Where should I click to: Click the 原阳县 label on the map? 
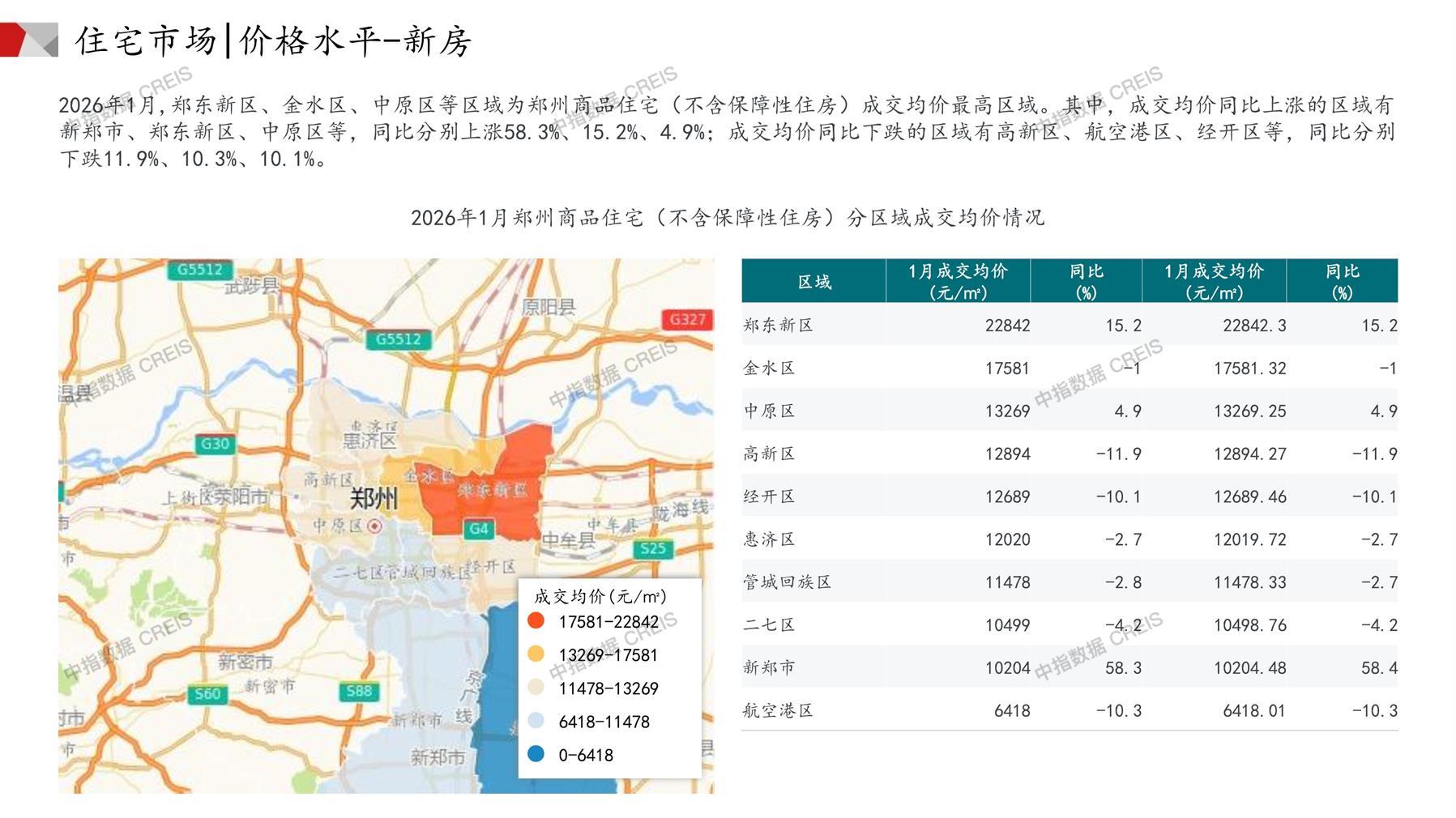point(549,307)
